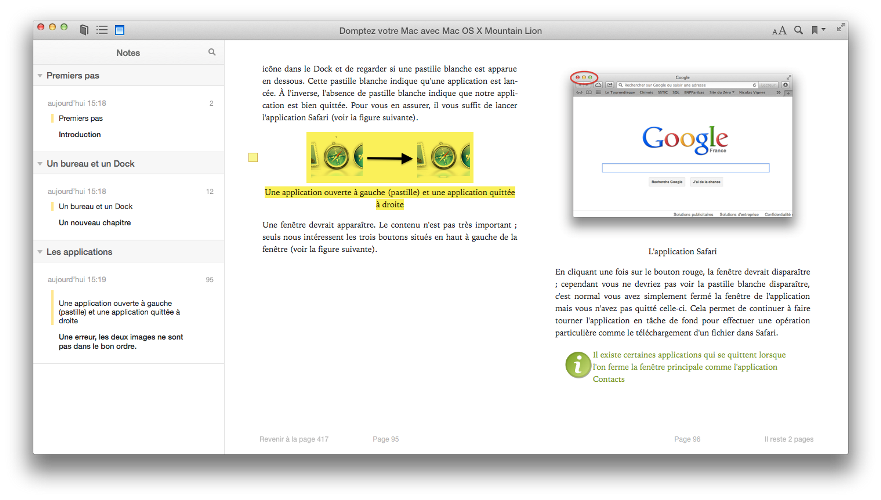881x500 pixels.
Task: Click the 15:18 timestamp under Premiers pas
Action: pyautogui.click(x=76, y=103)
